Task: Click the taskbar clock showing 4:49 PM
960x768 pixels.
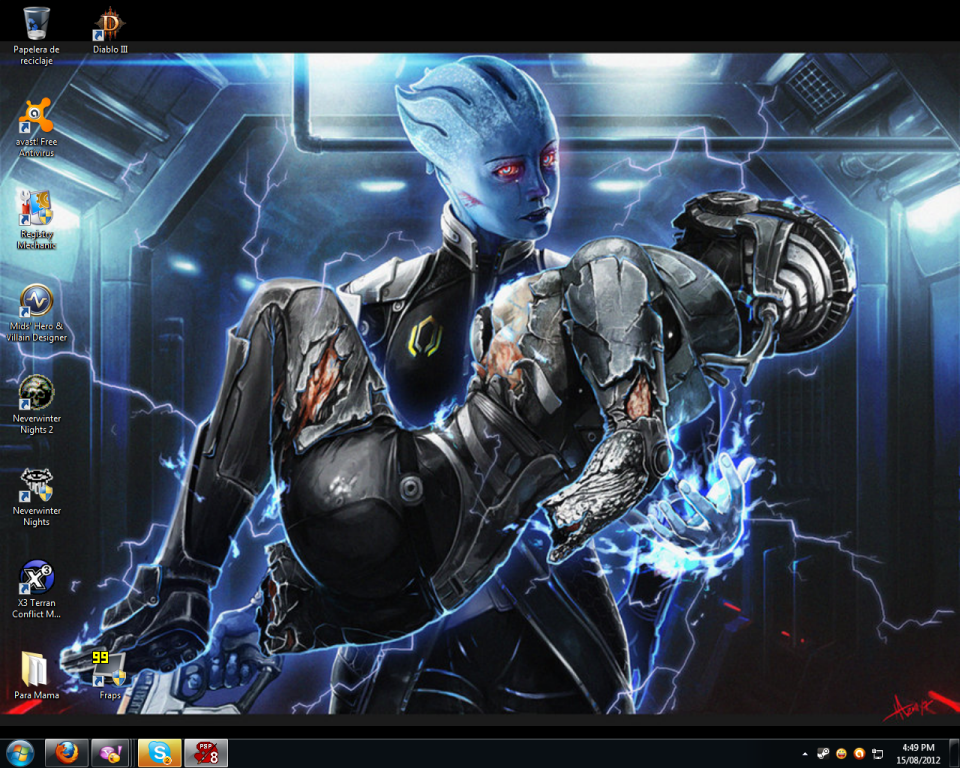Action: 918,753
